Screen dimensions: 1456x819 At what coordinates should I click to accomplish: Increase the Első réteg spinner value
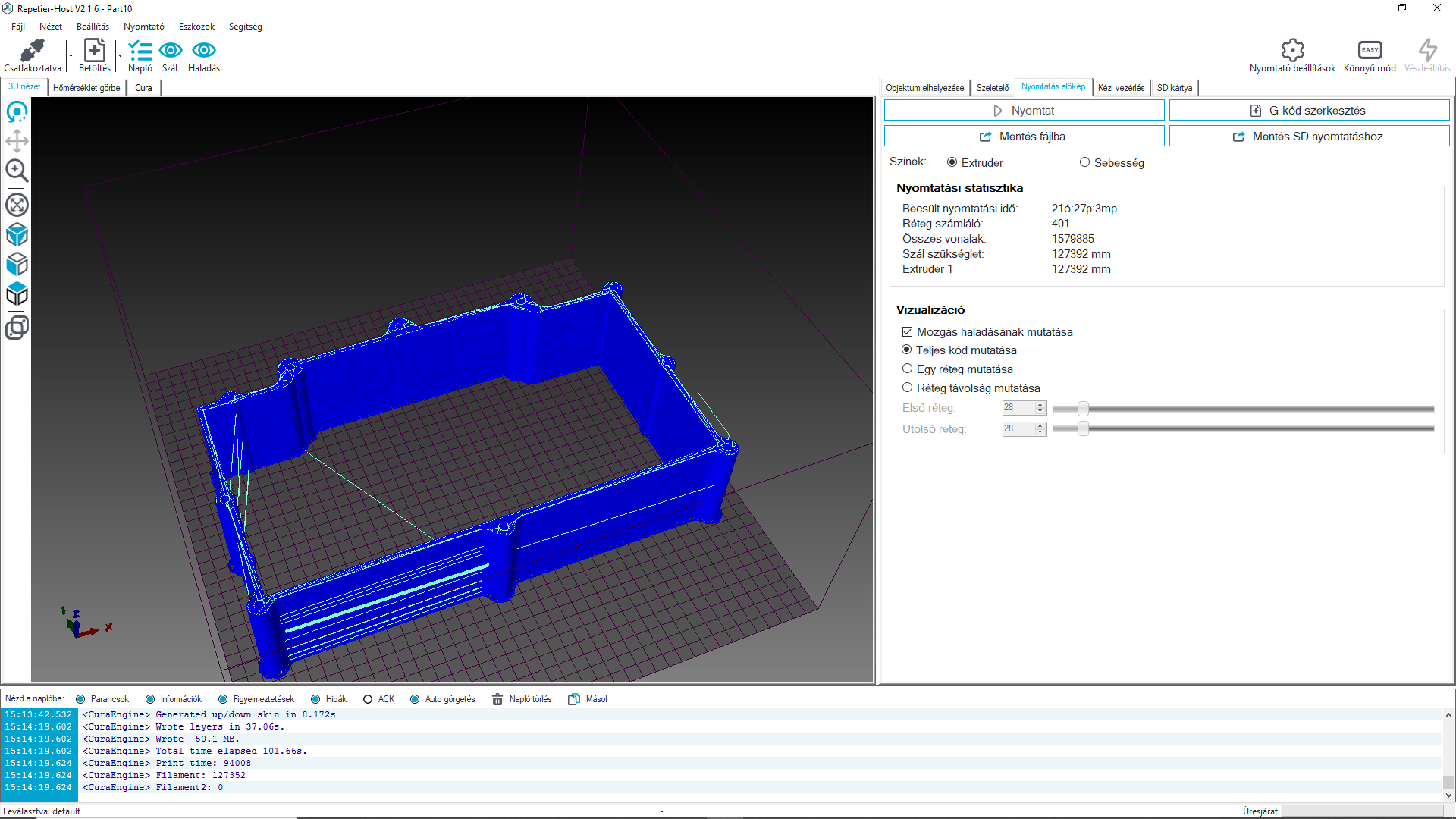(x=1040, y=404)
